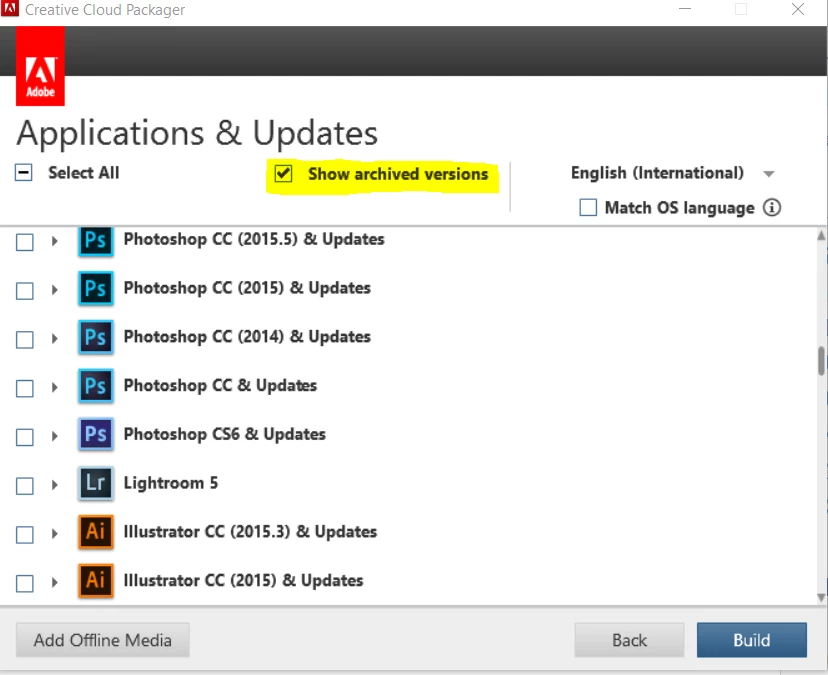This screenshot has width=828, height=675.
Task: Click the Lightroom 5 Lr icon
Action: (96, 483)
